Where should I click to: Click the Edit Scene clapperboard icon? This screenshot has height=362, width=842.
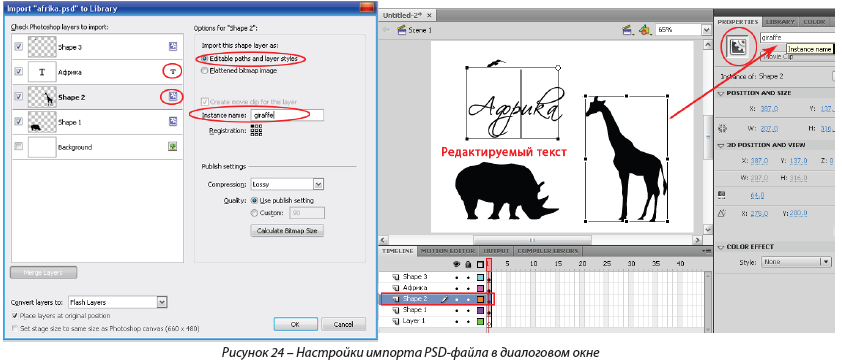coord(627,30)
